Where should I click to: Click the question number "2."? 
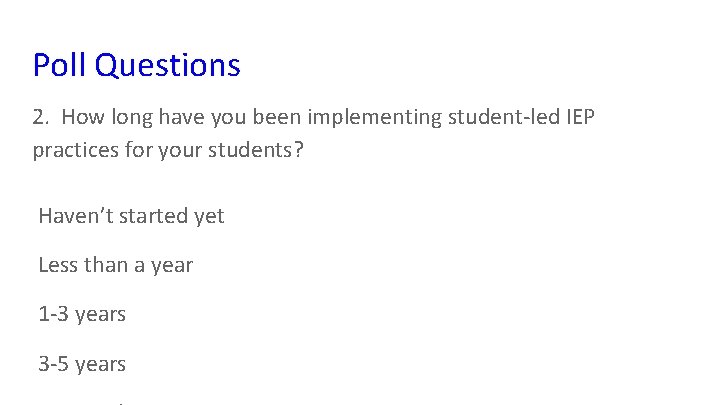click(40, 118)
